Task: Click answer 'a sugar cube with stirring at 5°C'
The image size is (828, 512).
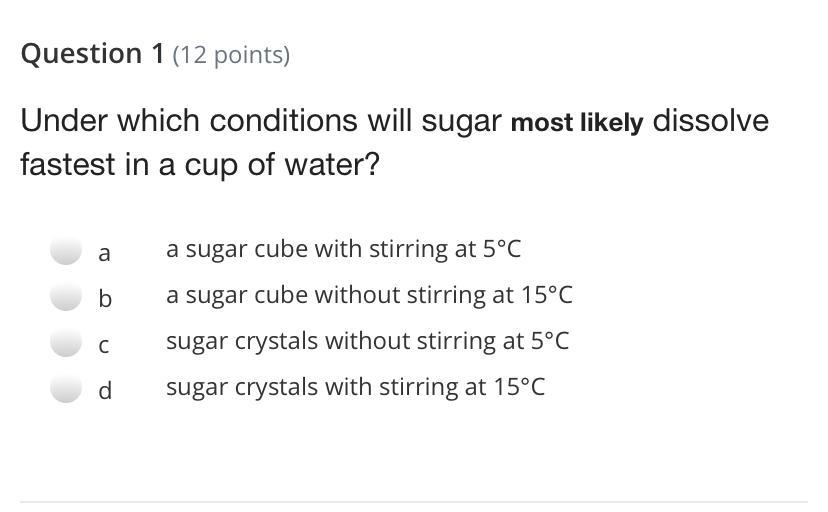Action: 343,249
